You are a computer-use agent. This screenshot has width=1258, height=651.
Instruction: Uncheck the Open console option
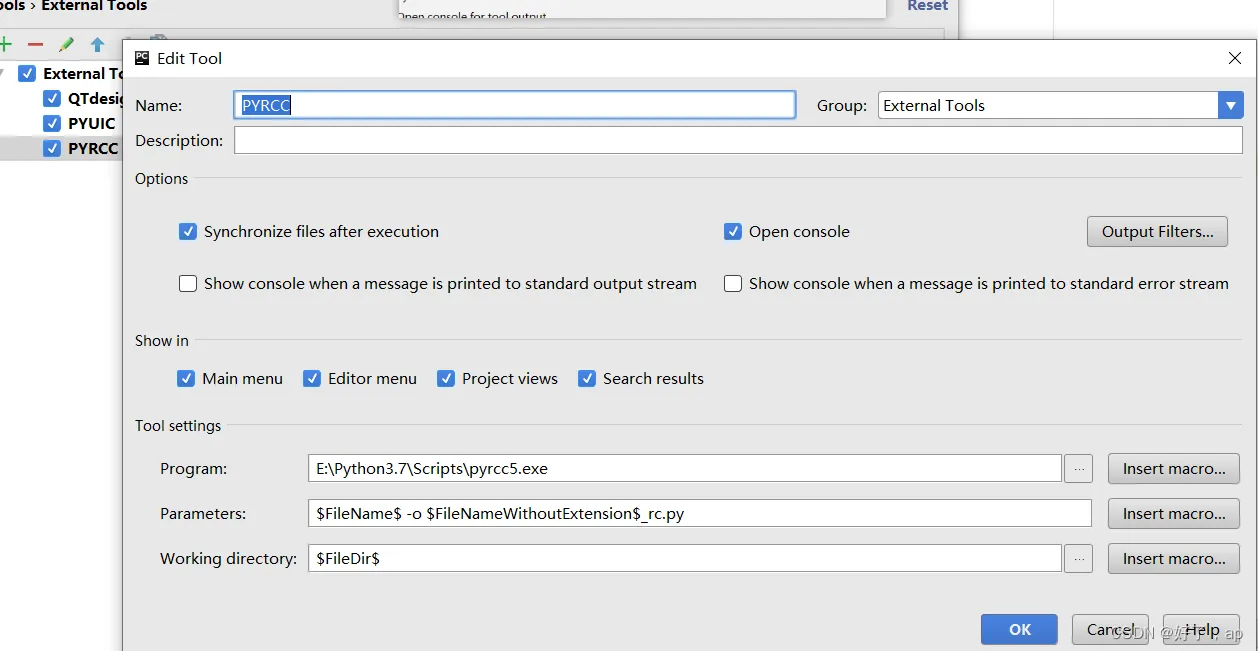[x=733, y=232]
